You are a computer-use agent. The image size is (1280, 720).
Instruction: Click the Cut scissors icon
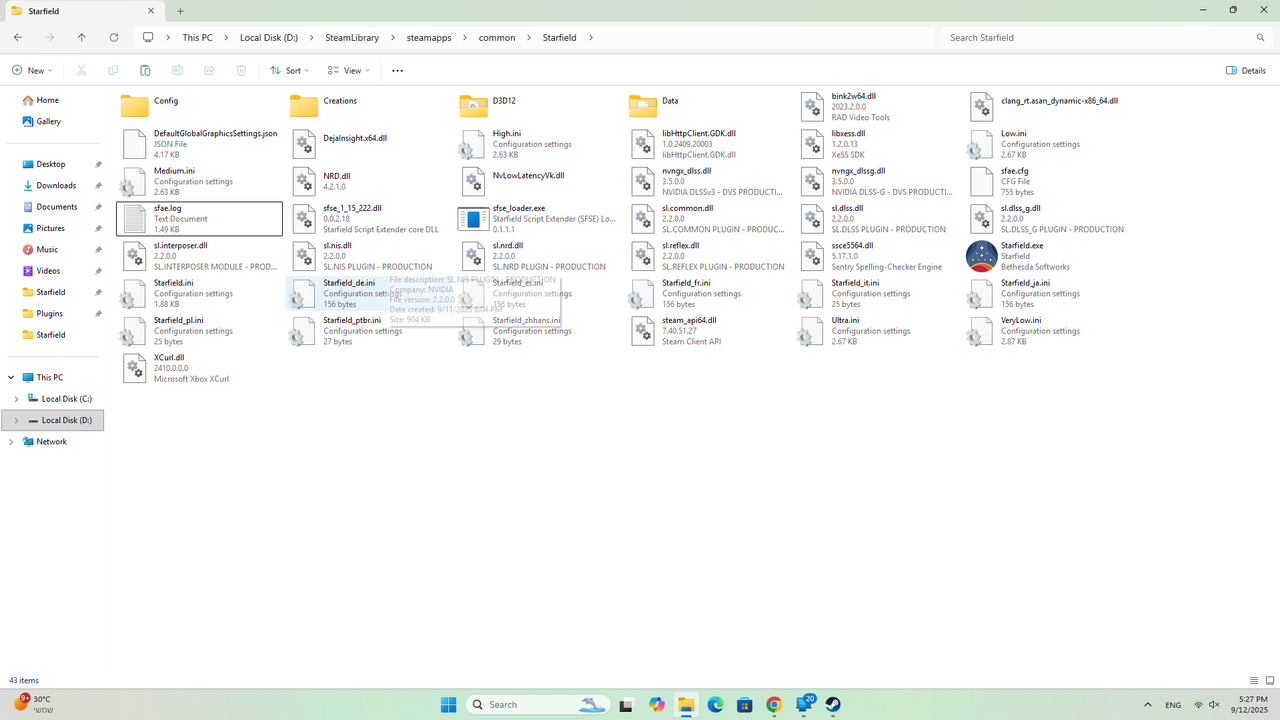(x=81, y=70)
